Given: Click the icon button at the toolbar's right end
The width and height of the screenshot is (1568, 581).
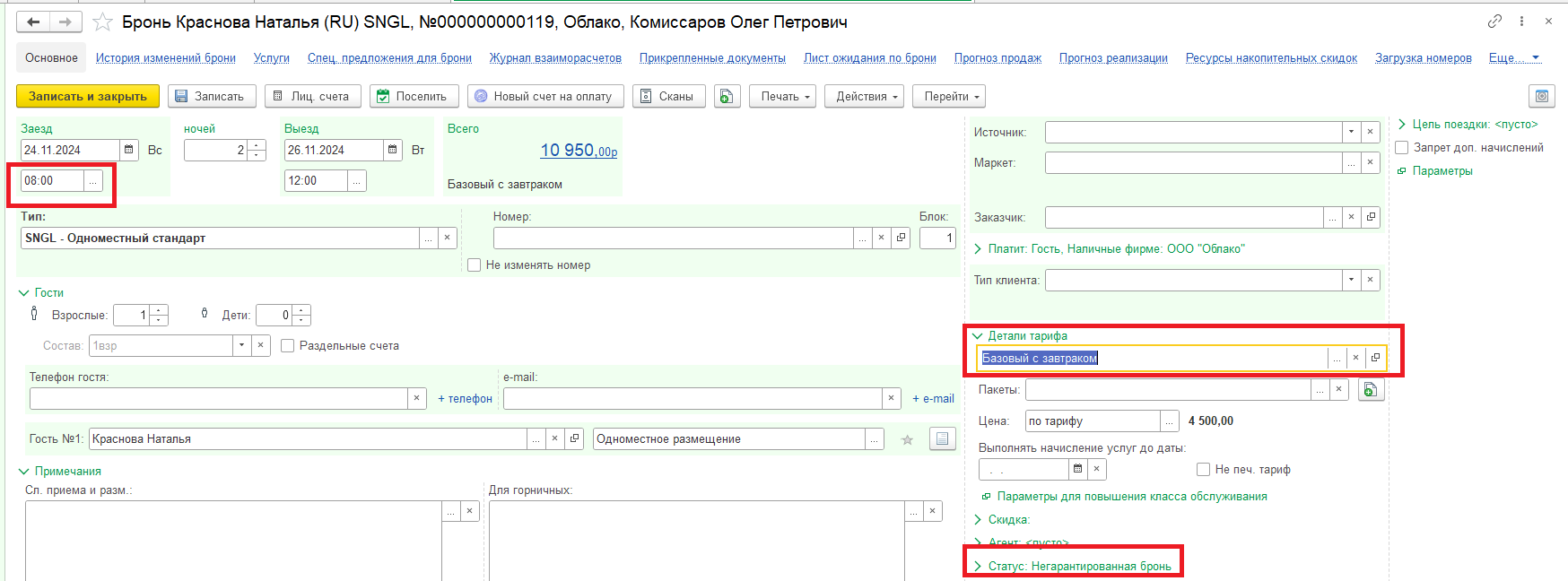Looking at the screenshot, I should click(x=1541, y=96).
